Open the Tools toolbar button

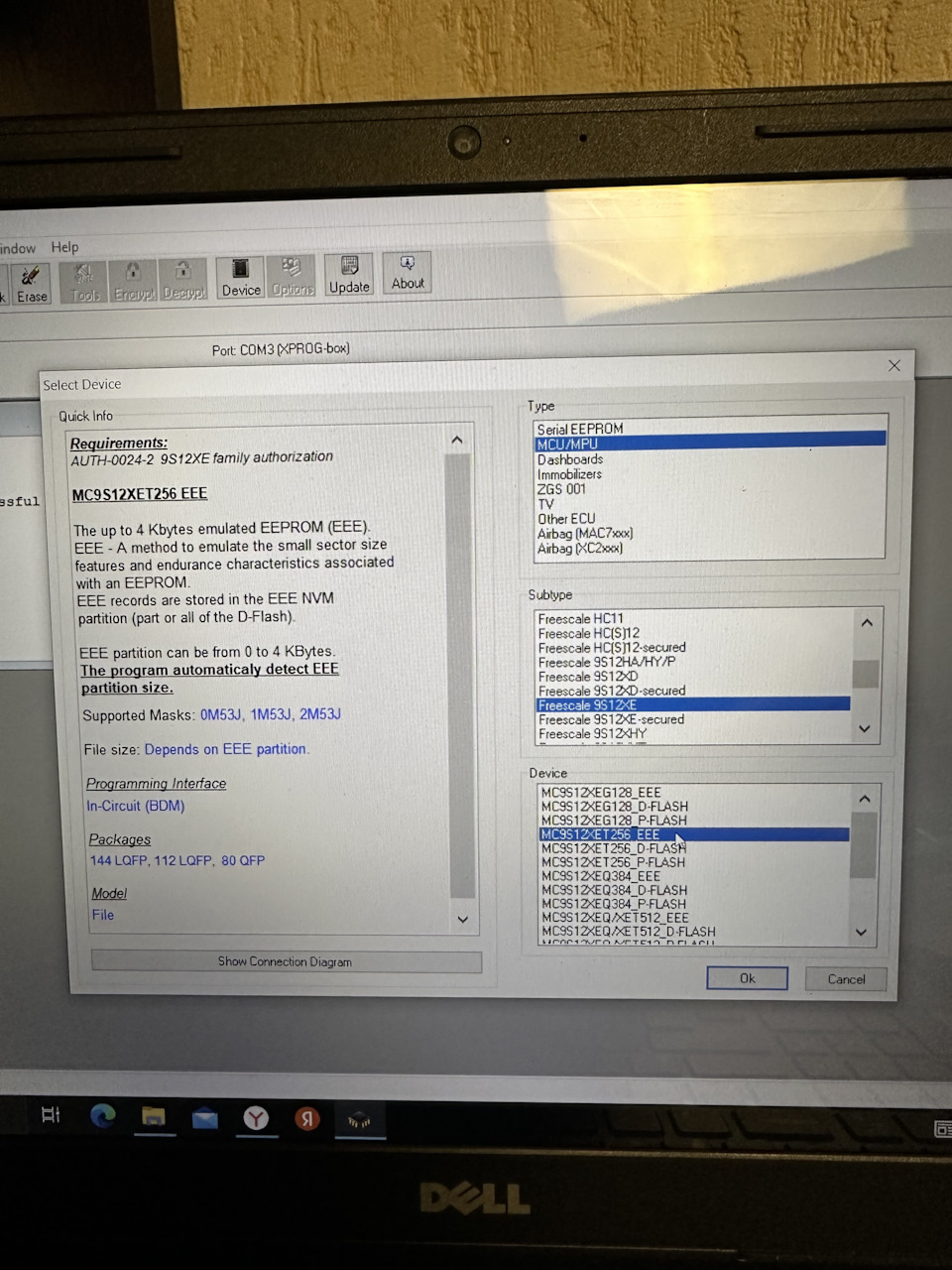(84, 282)
